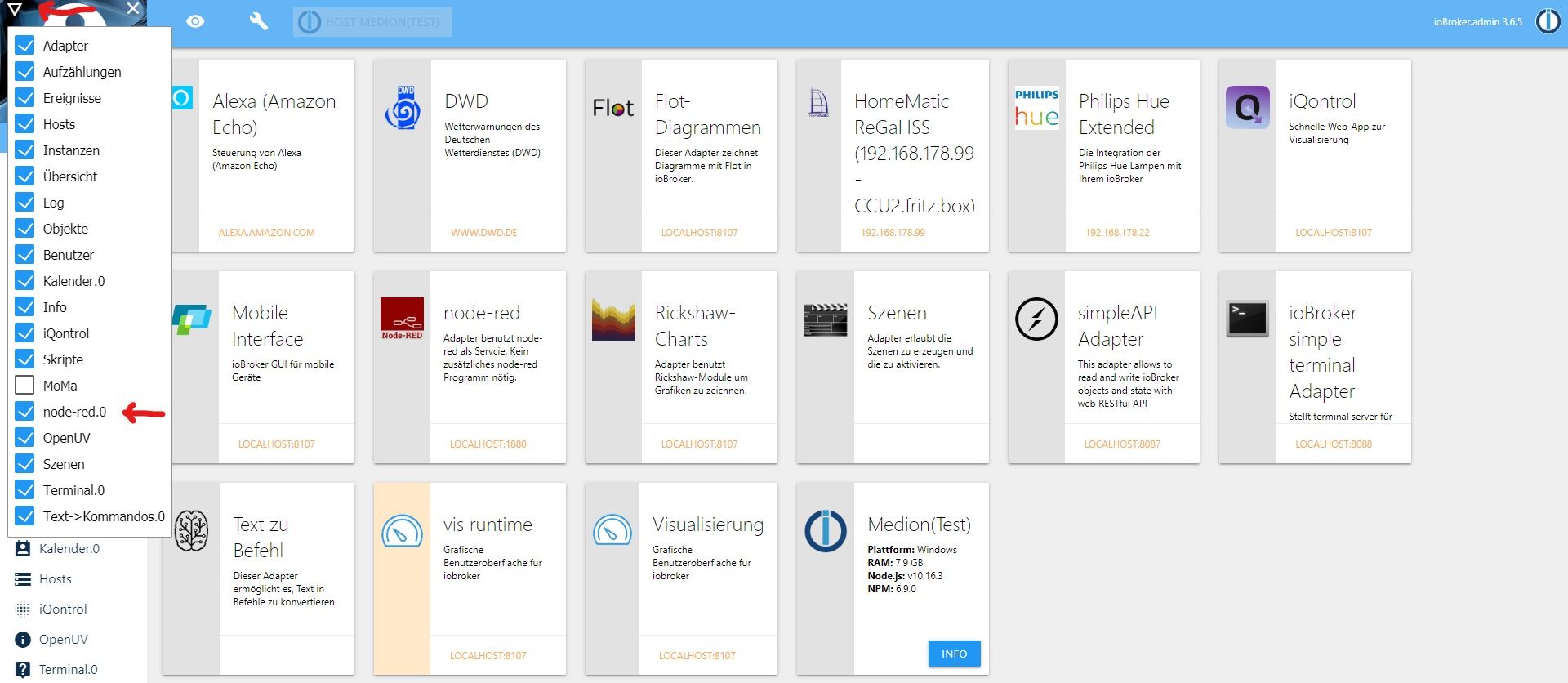
Task: Toggle the Log checkbox
Action: tap(25, 203)
